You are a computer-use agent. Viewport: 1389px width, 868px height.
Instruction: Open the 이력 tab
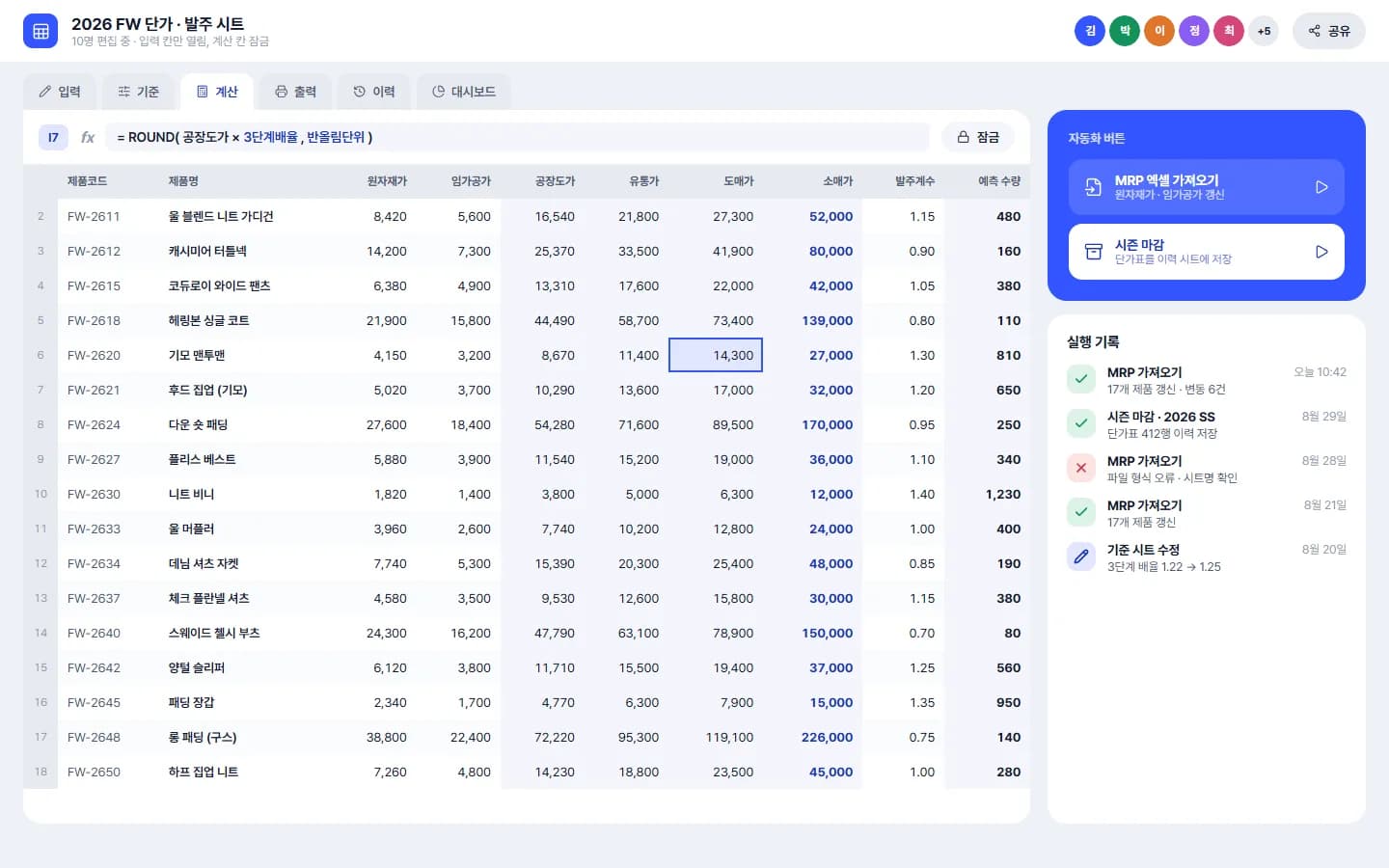pos(374,92)
